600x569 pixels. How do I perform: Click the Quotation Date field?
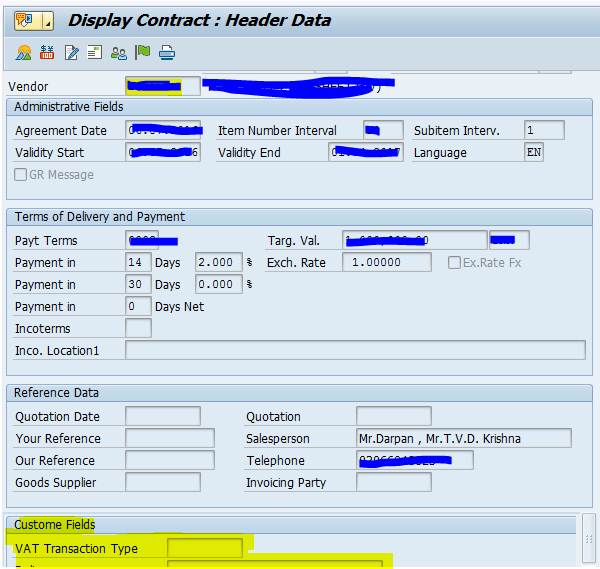click(163, 416)
